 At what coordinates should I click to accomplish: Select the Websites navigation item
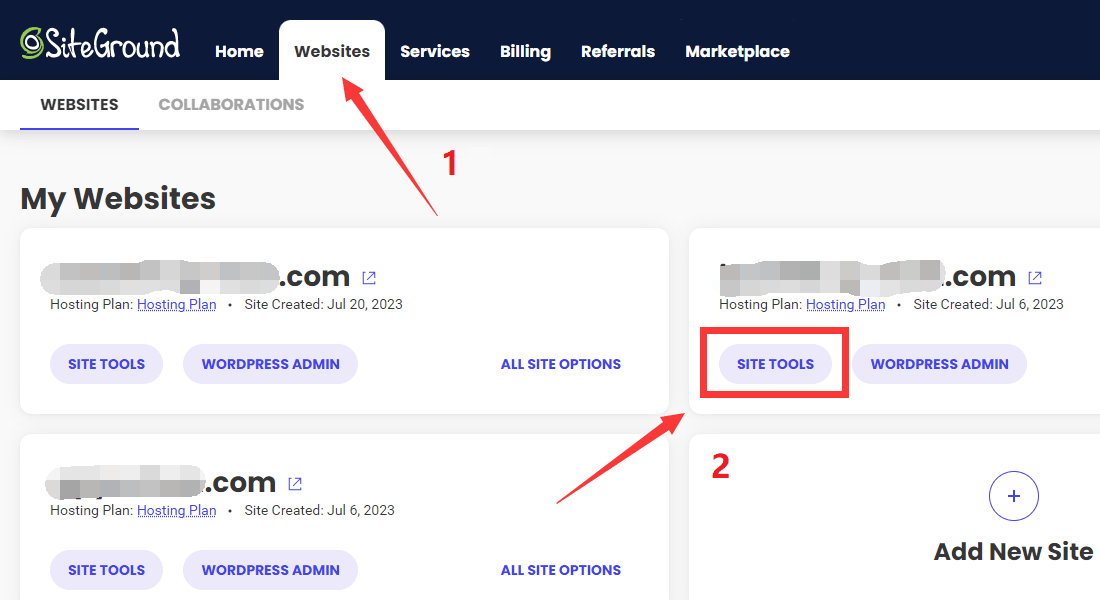tap(331, 51)
